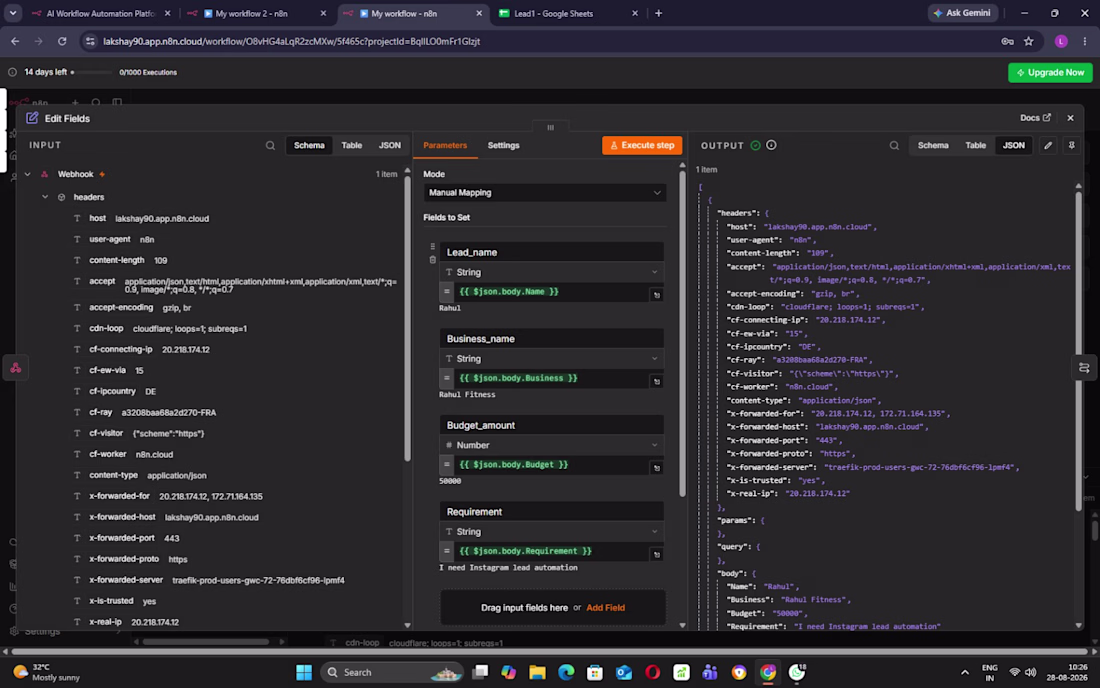Click Add Field link

(x=605, y=608)
